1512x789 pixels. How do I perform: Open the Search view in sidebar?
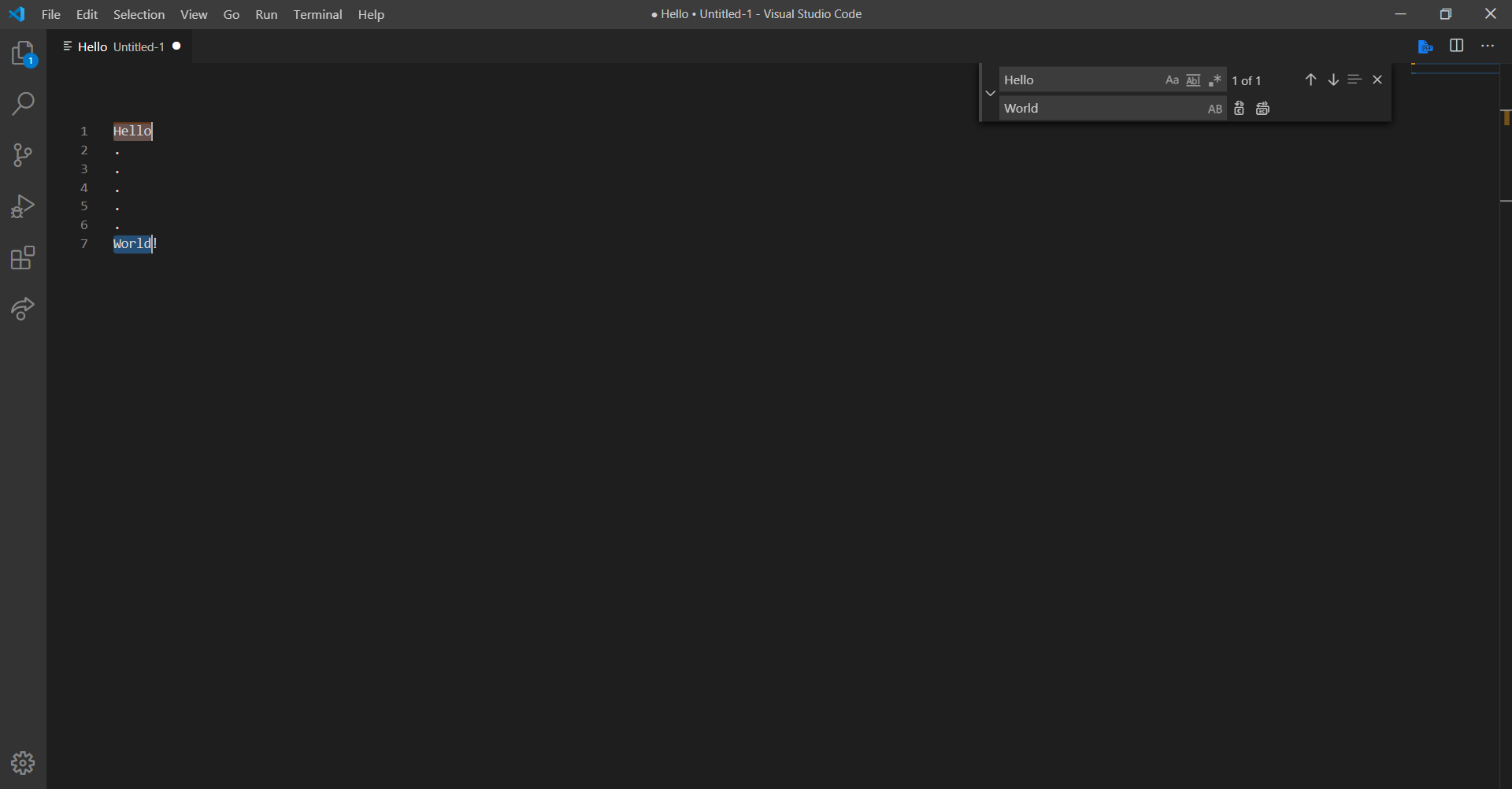point(23,103)
